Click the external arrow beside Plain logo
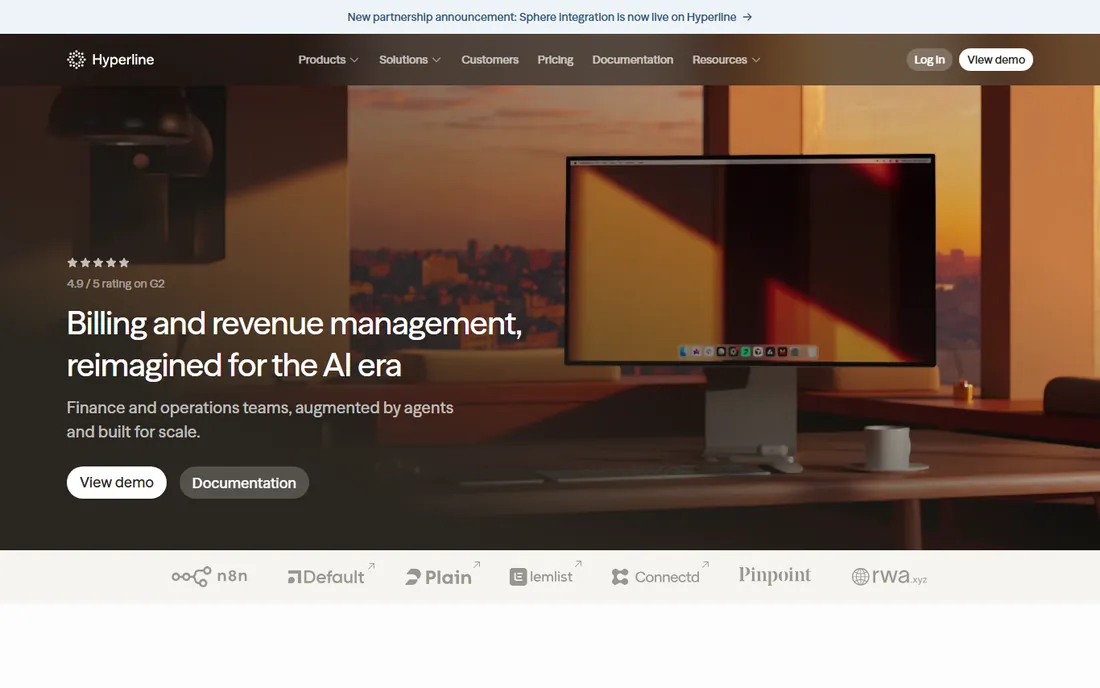This screenshot has width=1100, height=688. point(477,564)
